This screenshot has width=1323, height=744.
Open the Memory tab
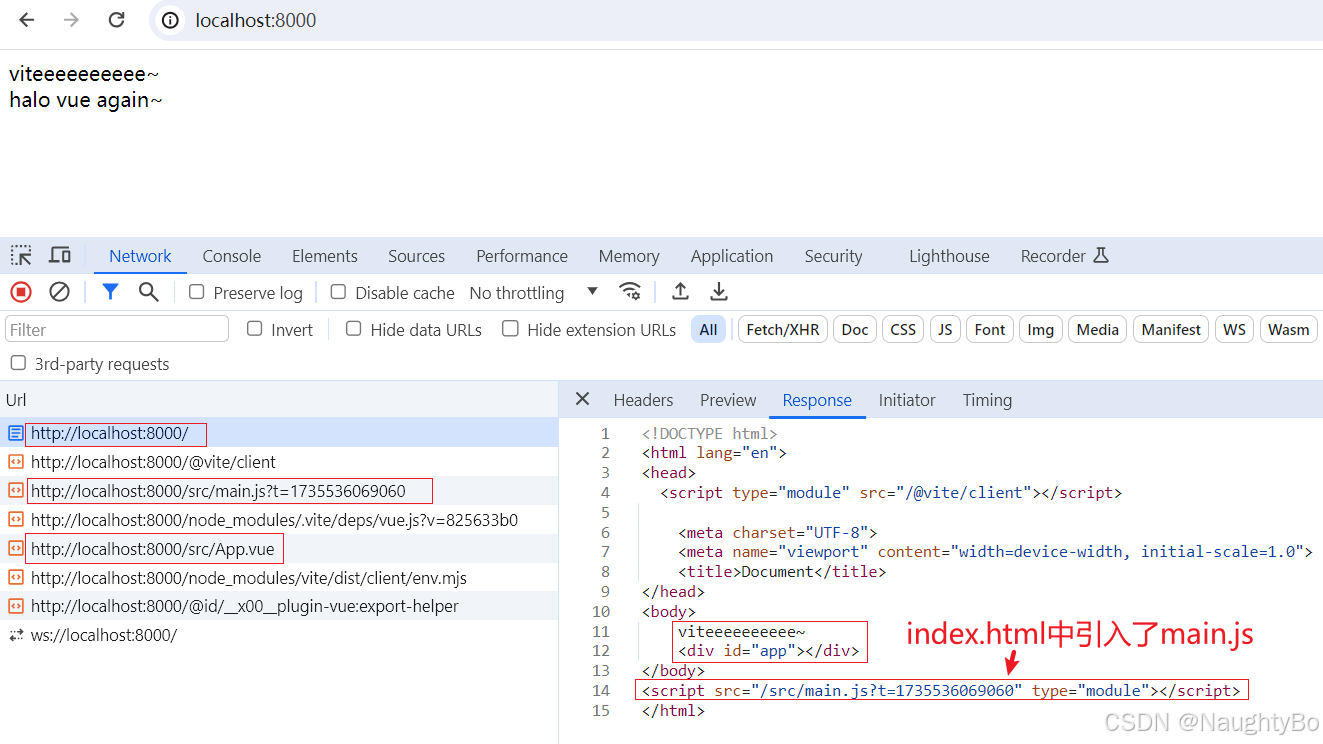coord(629,256)
